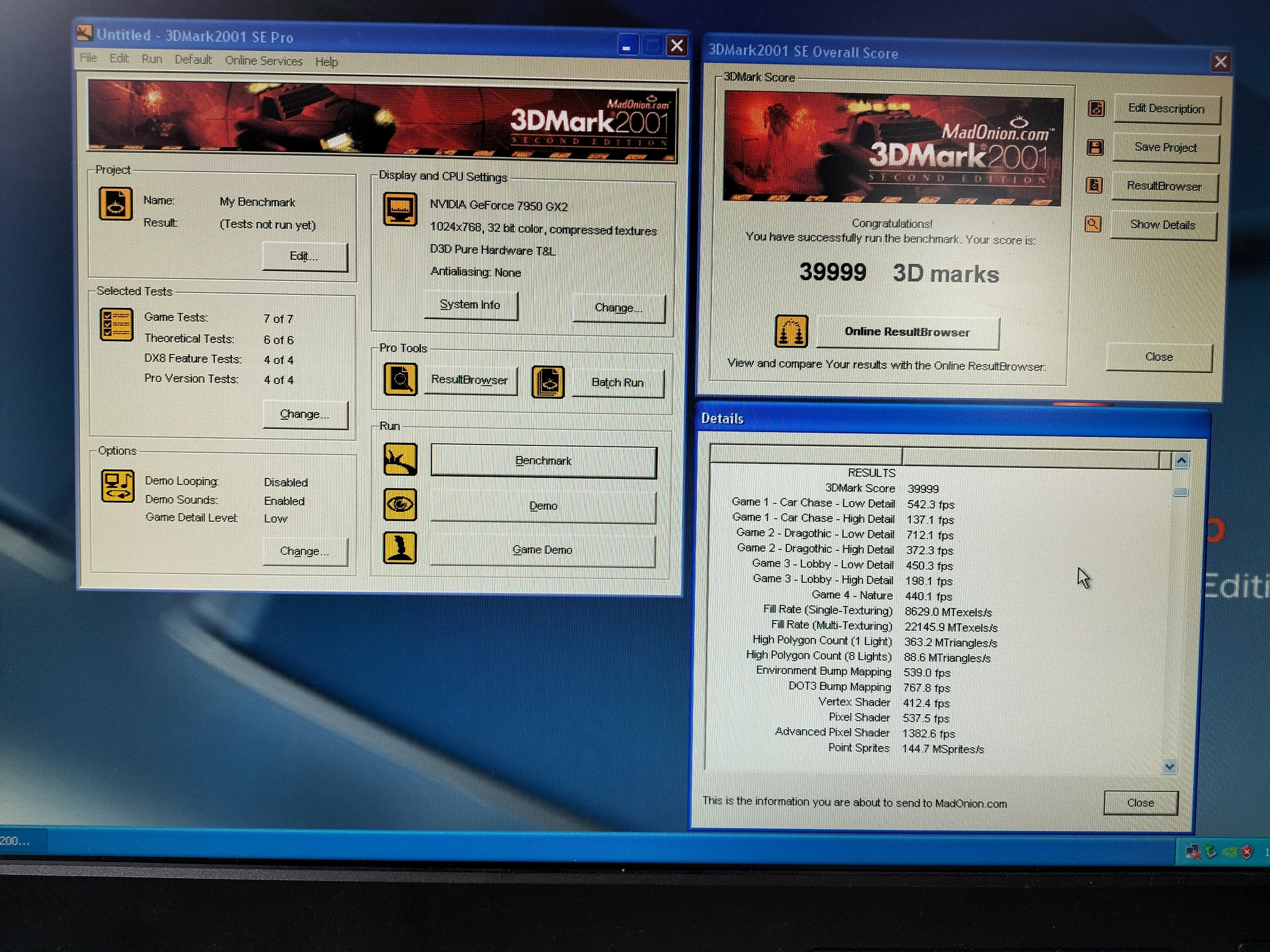Click the Save Project floppy icon

click(1095, 147)
